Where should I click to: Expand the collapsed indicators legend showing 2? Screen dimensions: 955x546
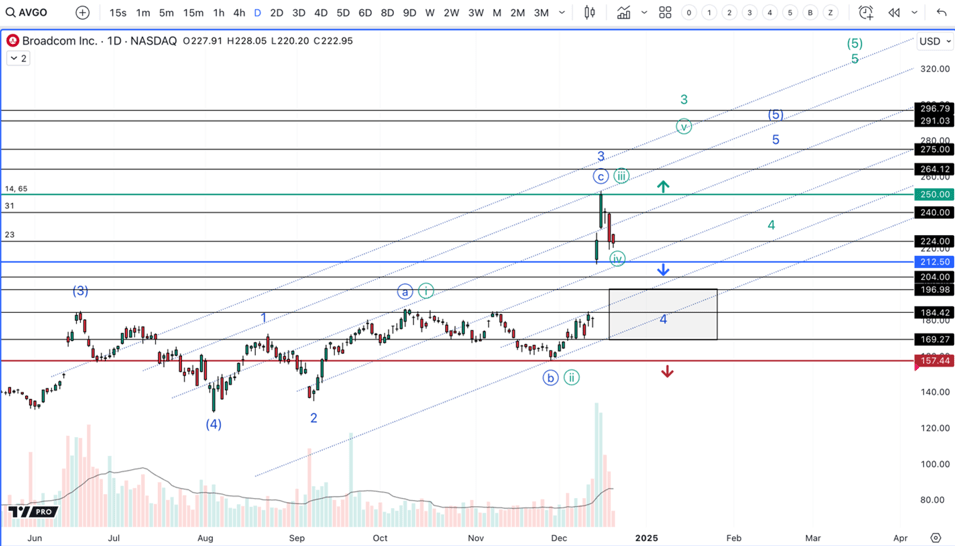click(x=18, y=58)
